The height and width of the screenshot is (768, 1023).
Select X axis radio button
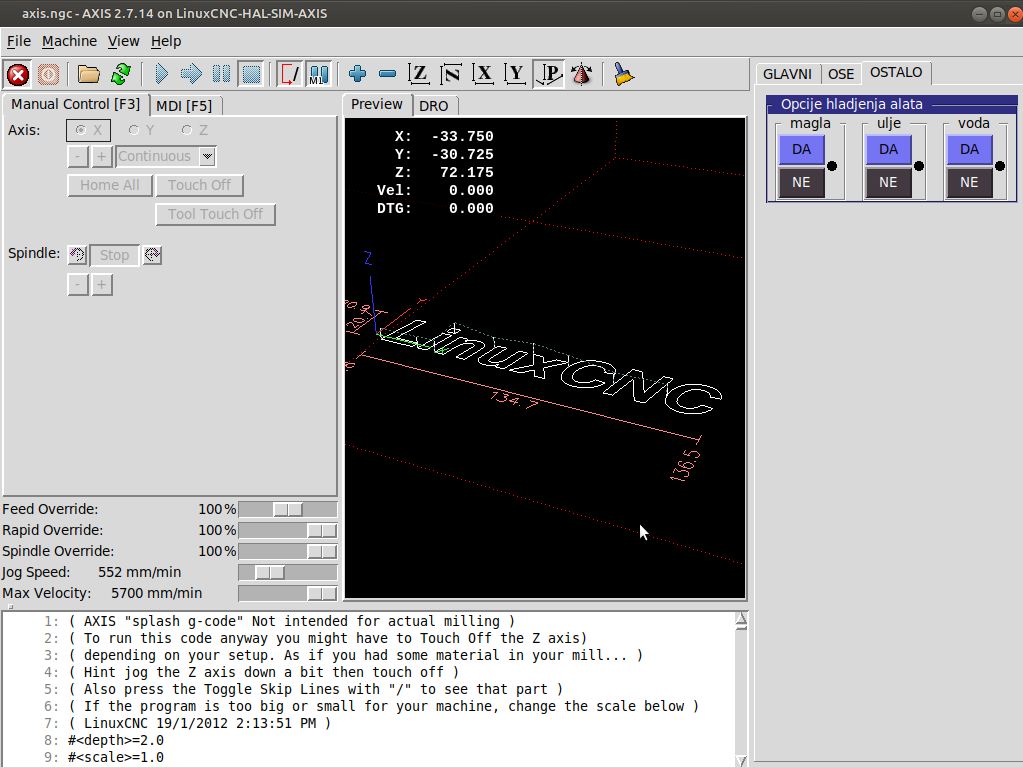pos(88,131)
